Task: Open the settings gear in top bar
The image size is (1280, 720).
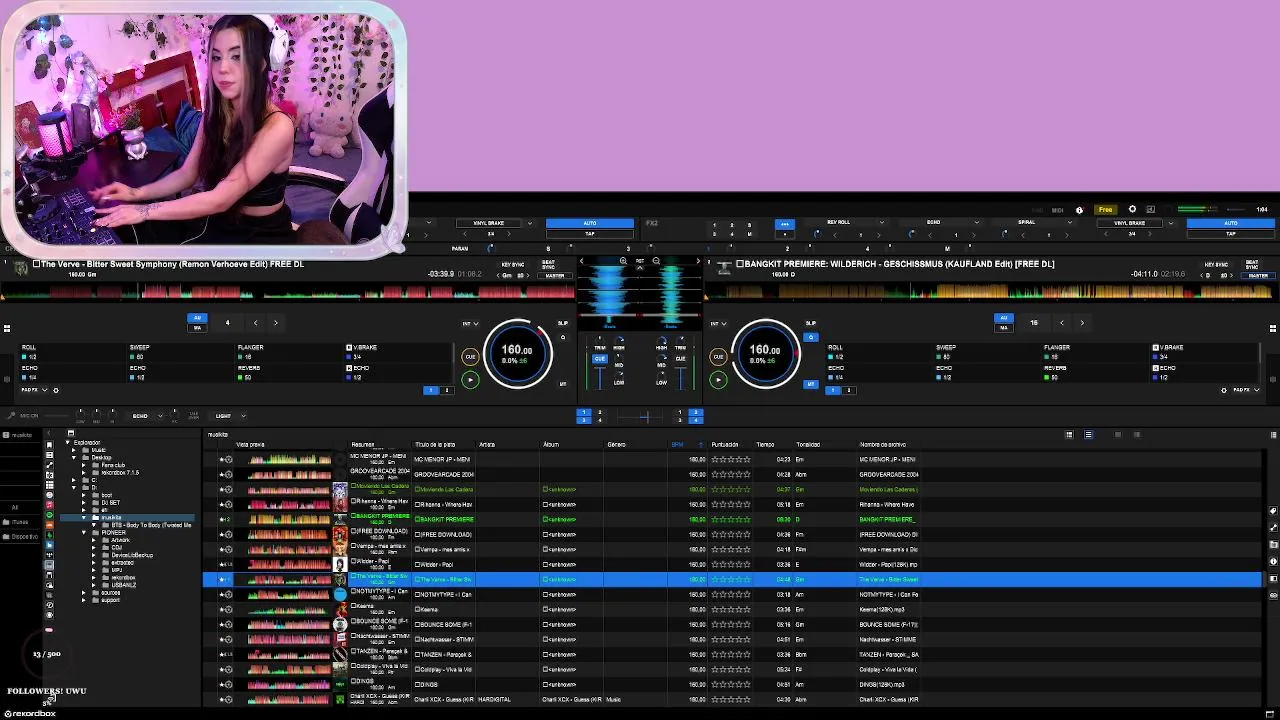Action: (x=1132, y=210)
